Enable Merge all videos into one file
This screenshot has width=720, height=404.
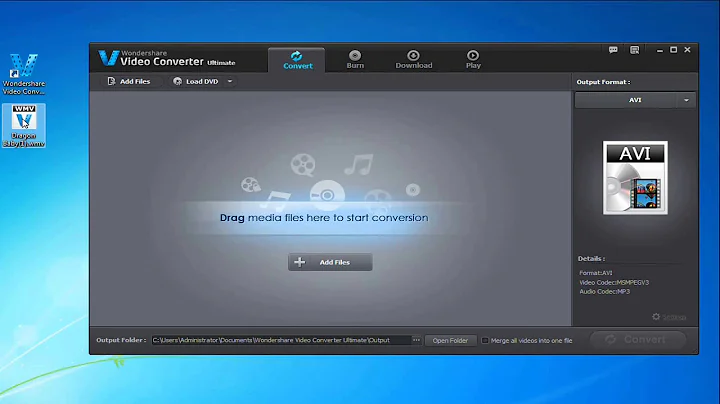(x=485, y=341)
